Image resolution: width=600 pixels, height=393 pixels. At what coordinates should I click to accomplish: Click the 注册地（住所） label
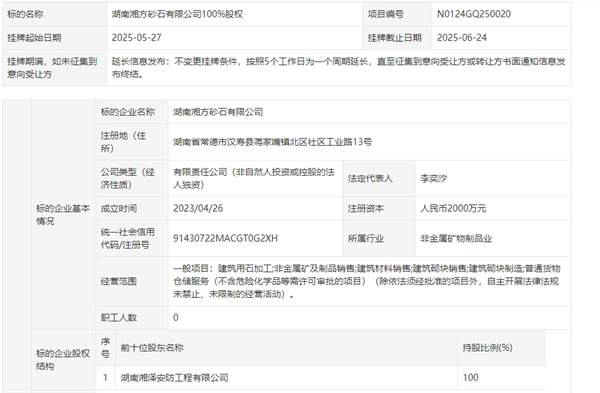coord(123,142)
